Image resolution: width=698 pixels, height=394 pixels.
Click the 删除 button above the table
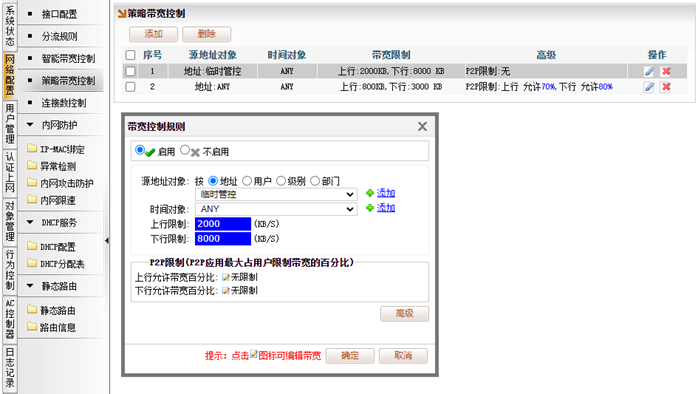tap(207, 34)
